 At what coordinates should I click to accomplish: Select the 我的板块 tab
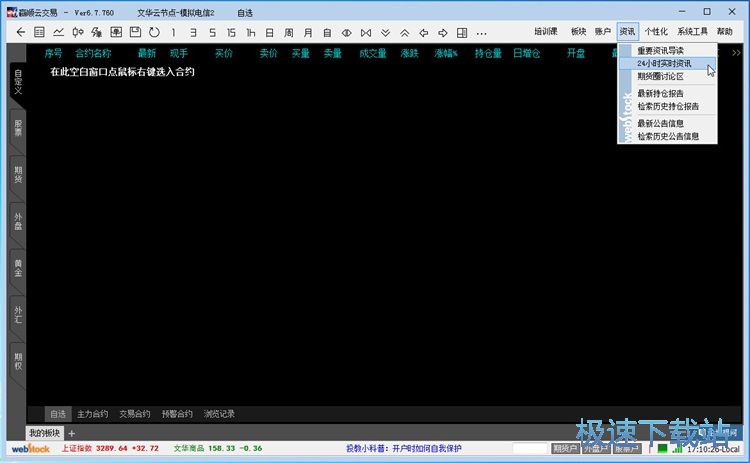coord(44,433)
